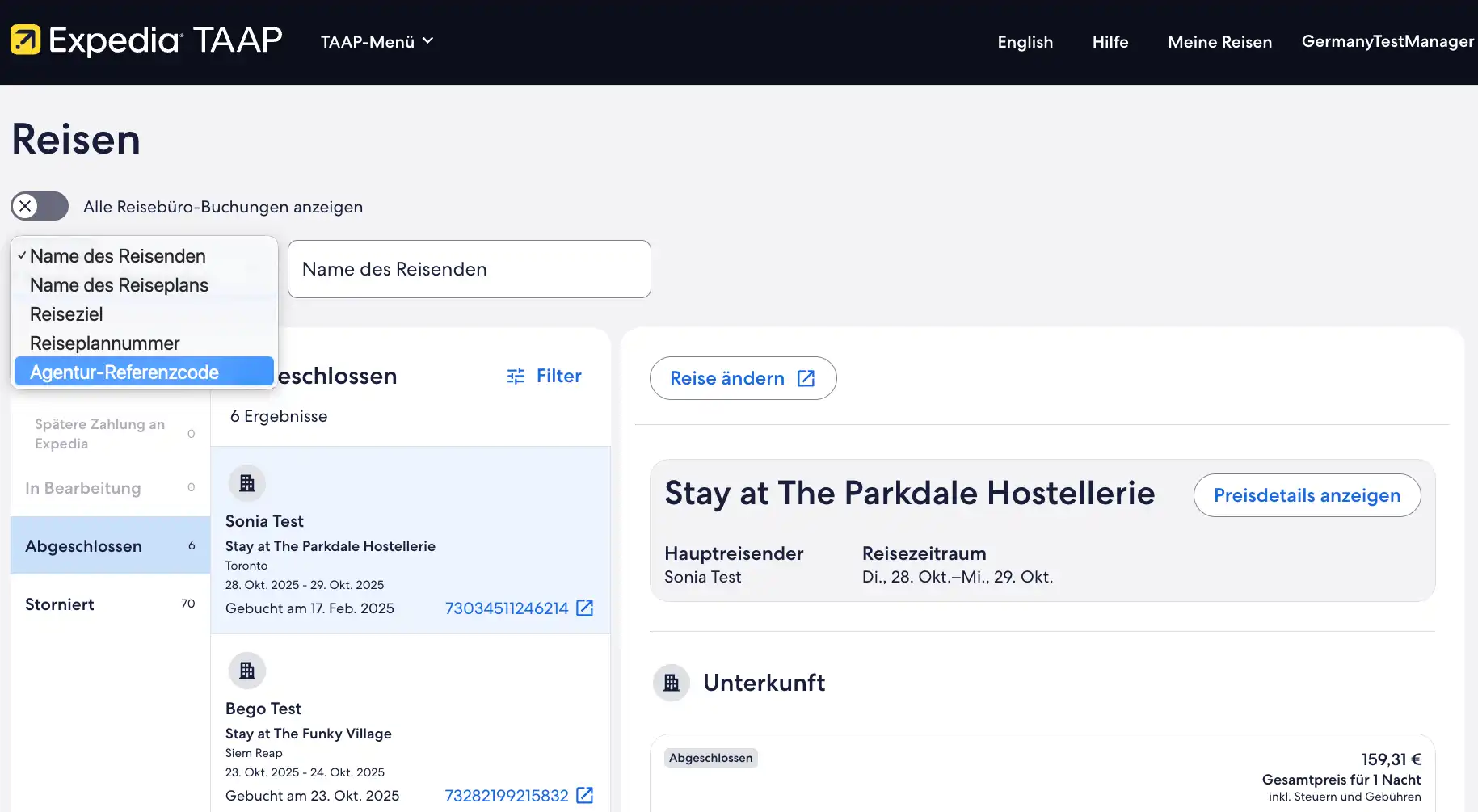Click the Abgeschlossen status badge
The width and height of the screenshot is (1478, 812).
click(x=711, y=758)
